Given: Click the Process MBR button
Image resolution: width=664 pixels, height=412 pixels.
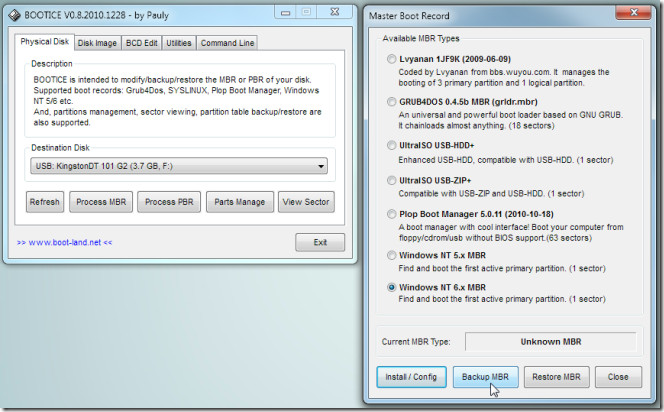Looking at the screenshot, I should (101, 202).
